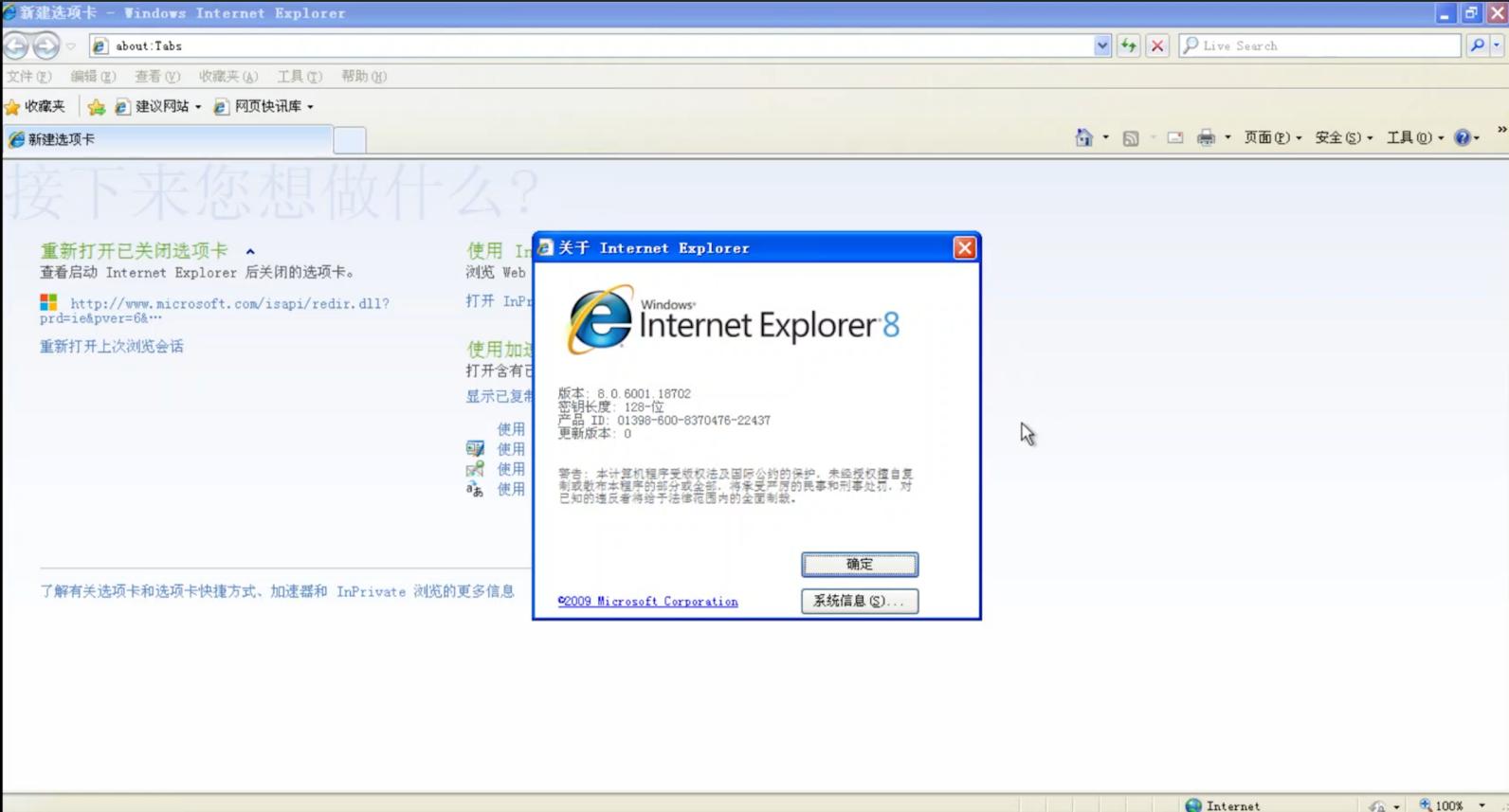
Task: Open the 网页快讯库 web slice gallery
Action: pos(264,107)
